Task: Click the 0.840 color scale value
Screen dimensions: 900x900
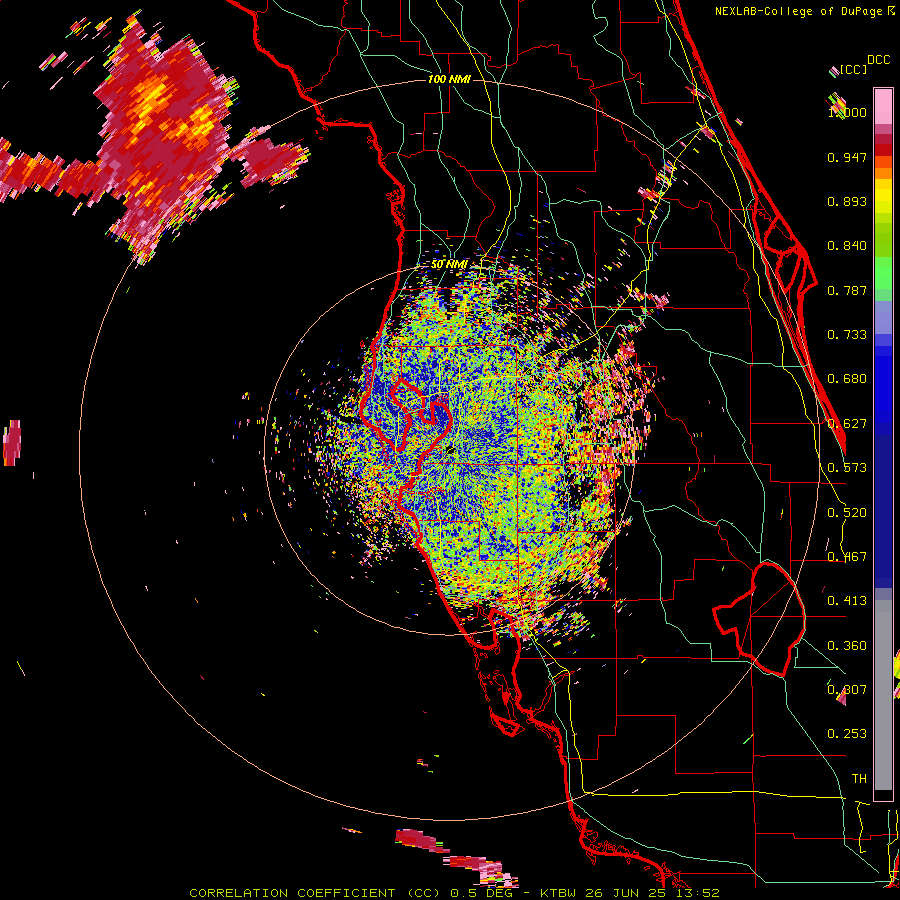Action: click(847, 246)
